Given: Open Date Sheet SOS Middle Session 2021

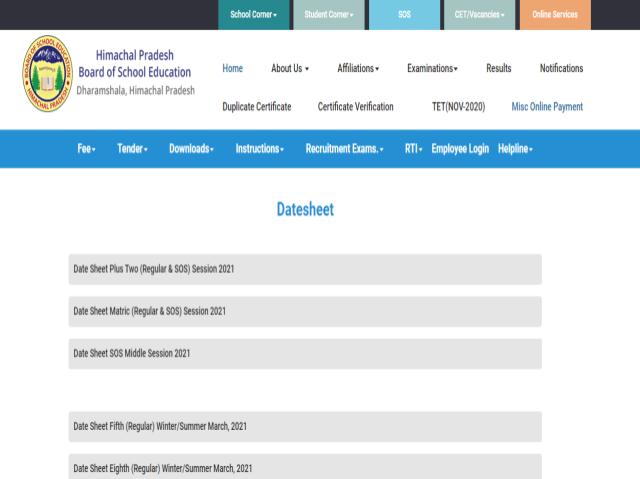Looking at the screenshot, I should (305, 354).
